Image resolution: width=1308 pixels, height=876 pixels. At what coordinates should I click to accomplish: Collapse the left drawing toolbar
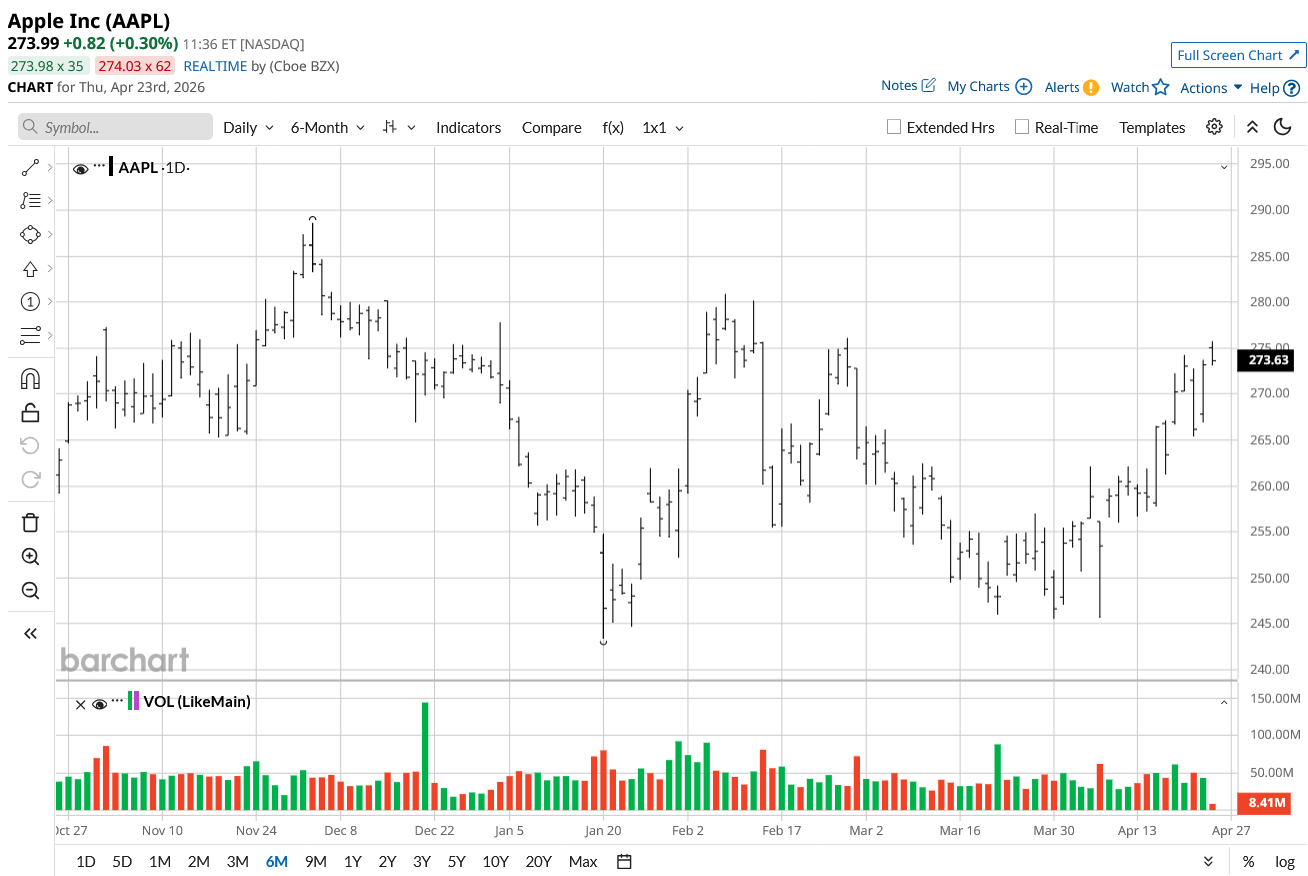(x=30, y=633)
